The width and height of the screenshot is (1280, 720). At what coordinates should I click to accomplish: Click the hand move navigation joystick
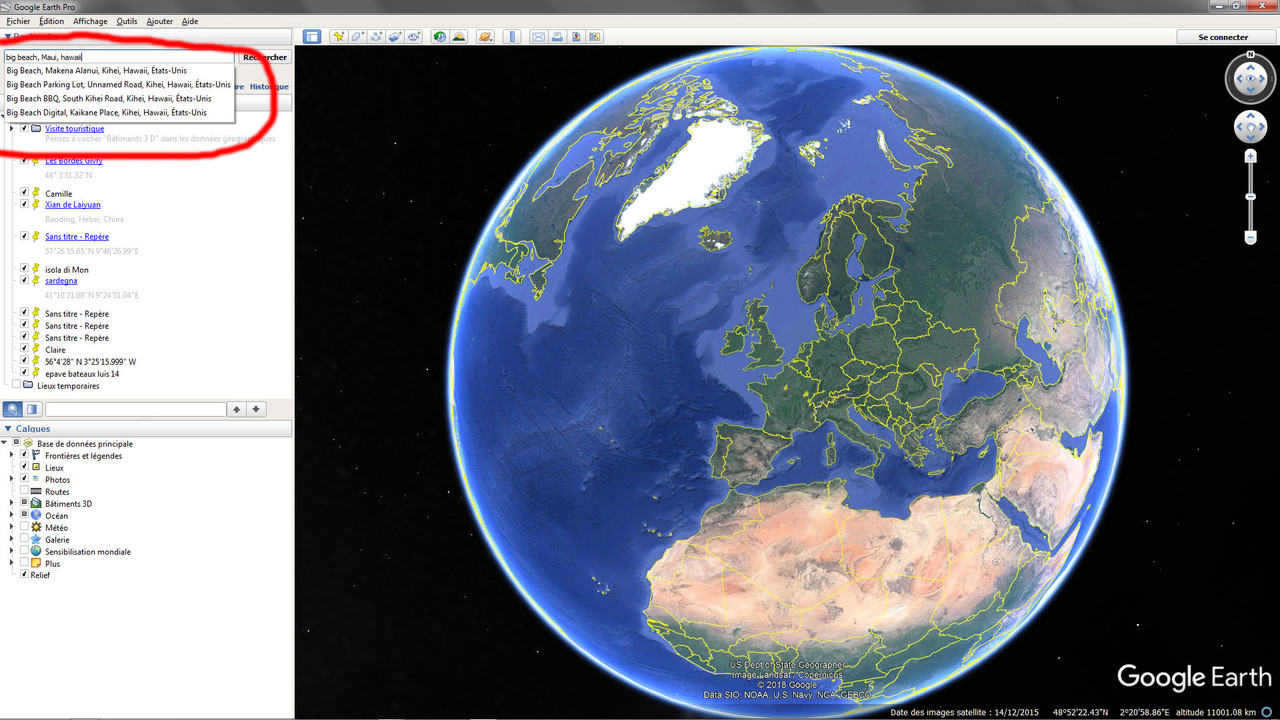[1250, 127]
